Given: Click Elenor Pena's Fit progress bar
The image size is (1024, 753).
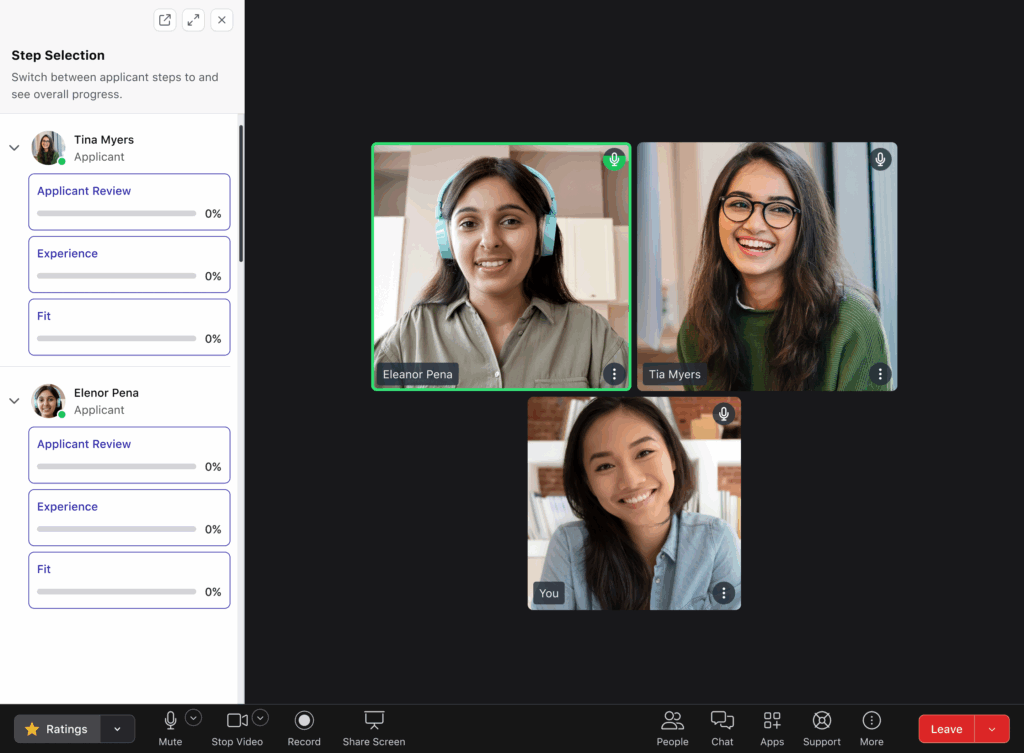Looking at the screenshot, I should click(x=116, y=592).
